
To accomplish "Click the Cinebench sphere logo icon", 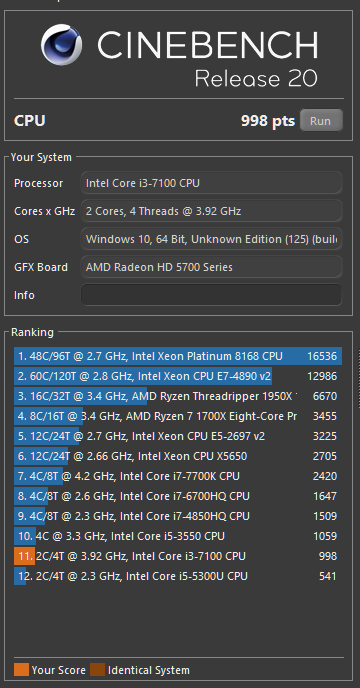I will pyautogui.click(x=61, y=44).
